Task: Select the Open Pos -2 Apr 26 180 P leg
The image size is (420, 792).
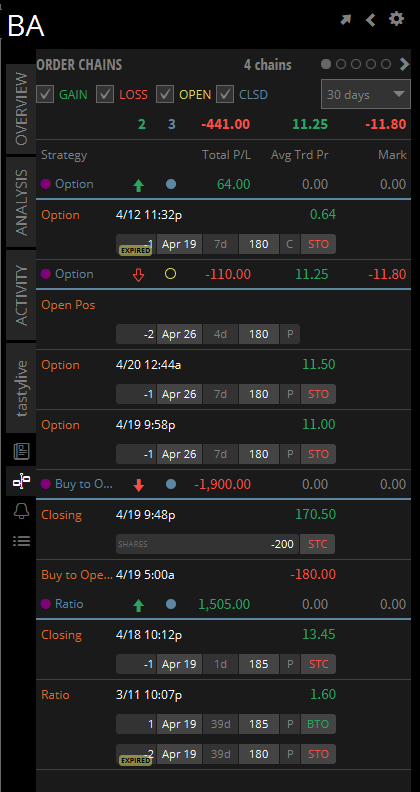Action: click(x=208, y=334)
